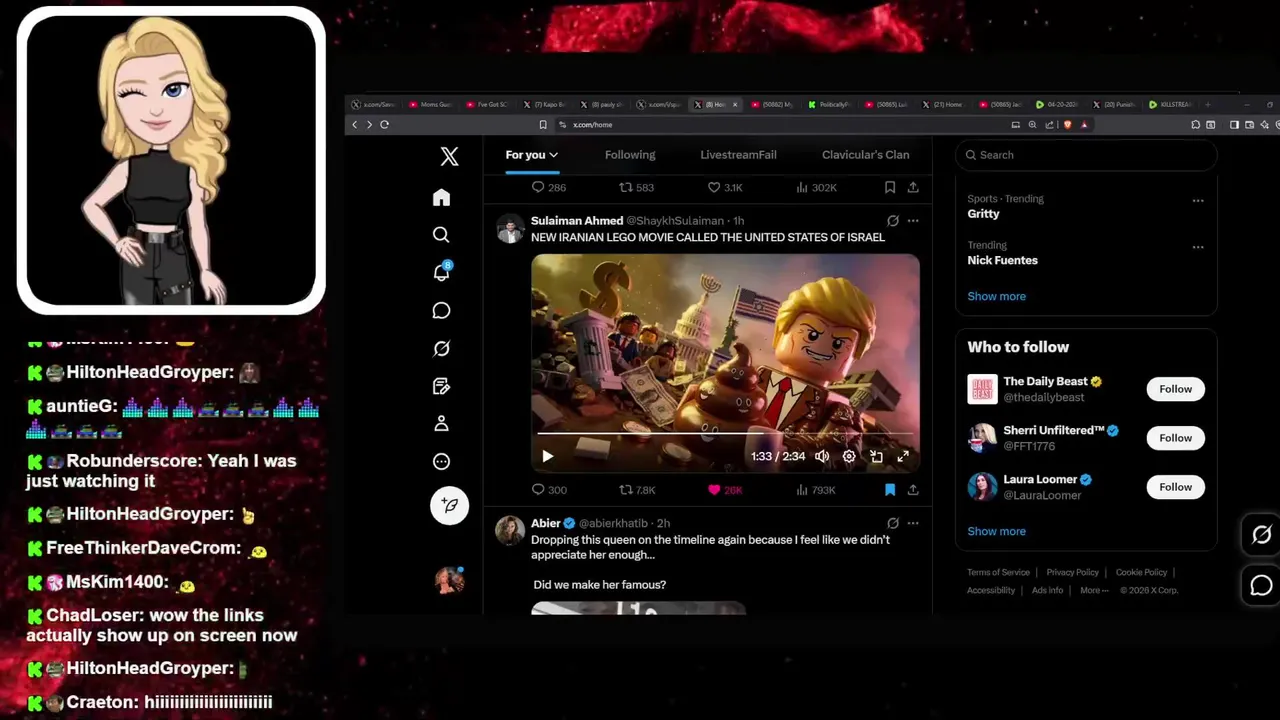1280x720 pixels.
Task: Show more in Who to follow
Action: pos(996,531)
